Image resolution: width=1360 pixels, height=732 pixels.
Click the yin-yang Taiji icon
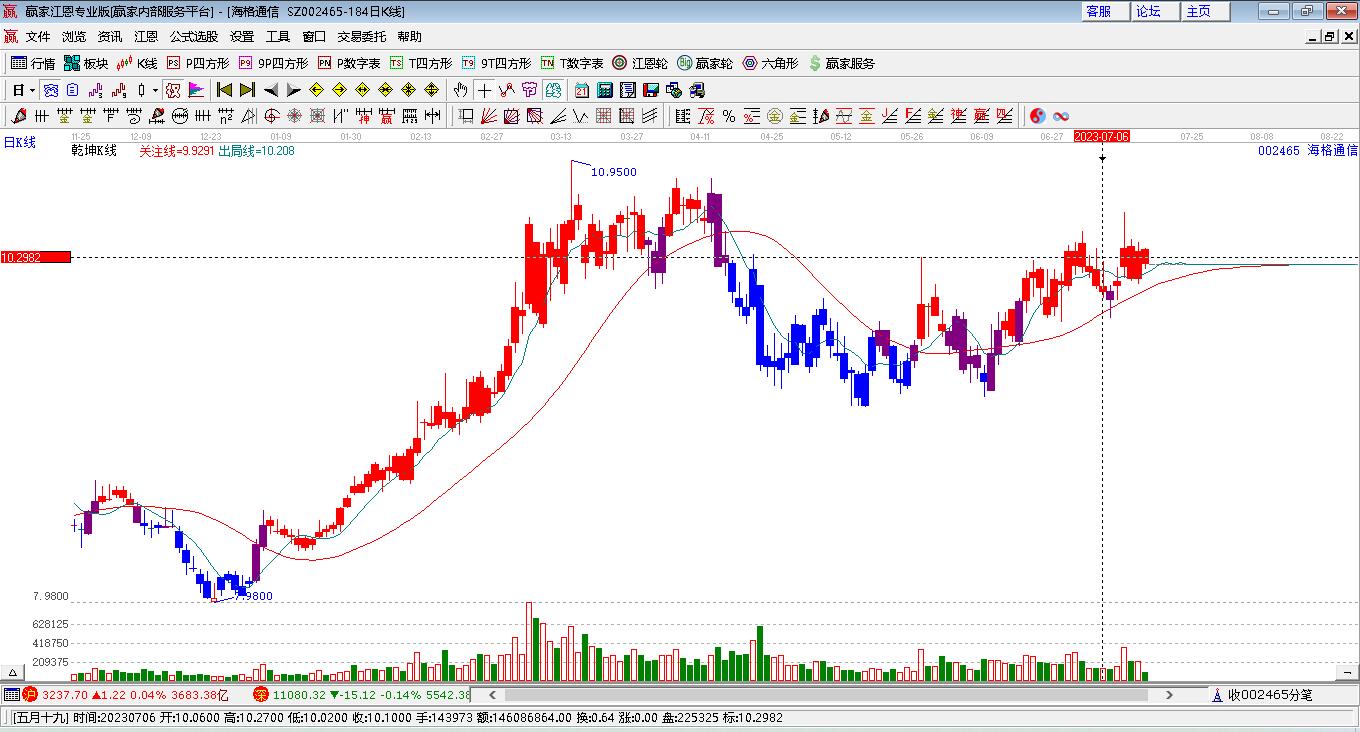pos(1037,116)
